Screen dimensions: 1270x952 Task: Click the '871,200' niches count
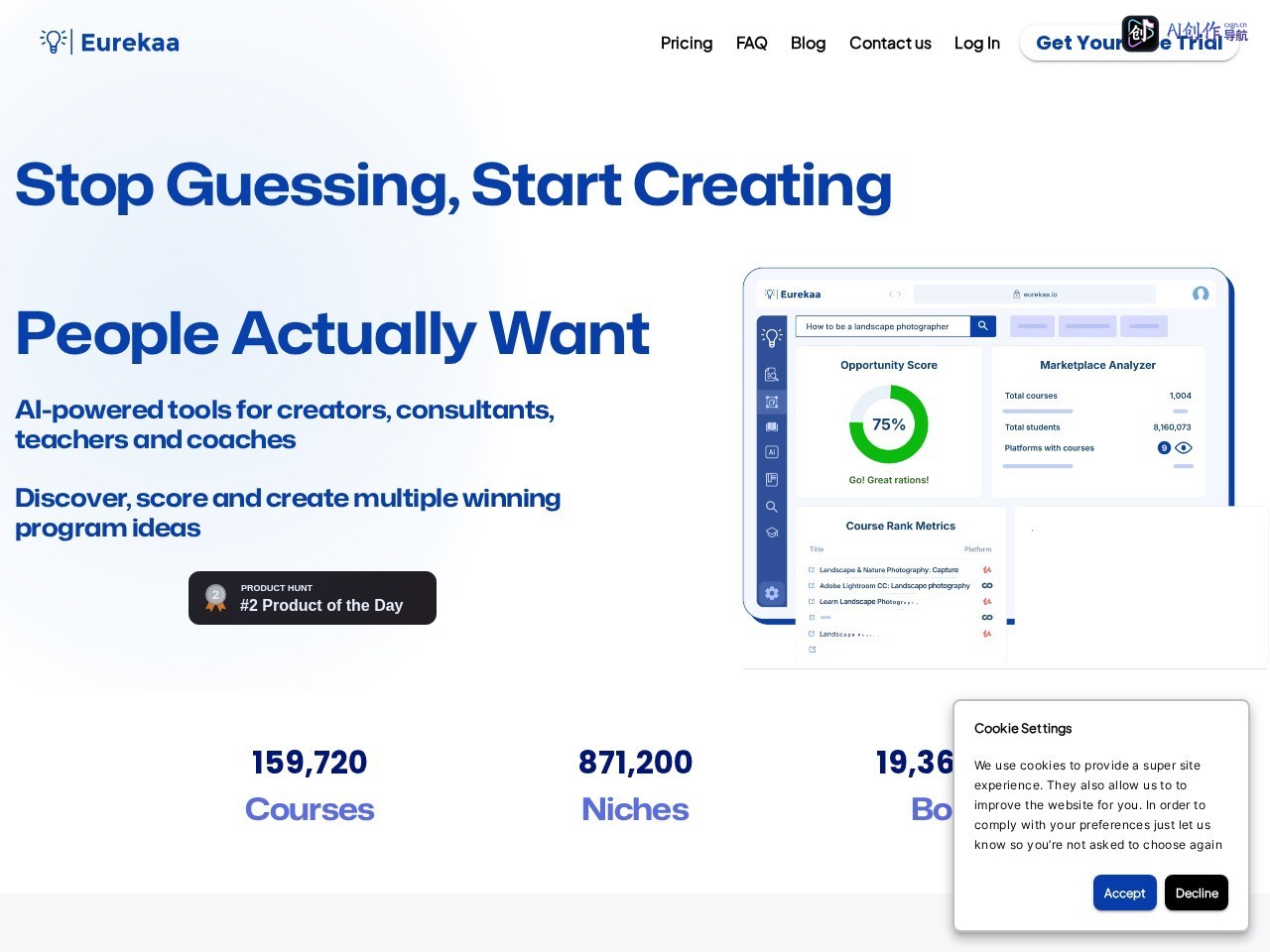click(635, 763)
